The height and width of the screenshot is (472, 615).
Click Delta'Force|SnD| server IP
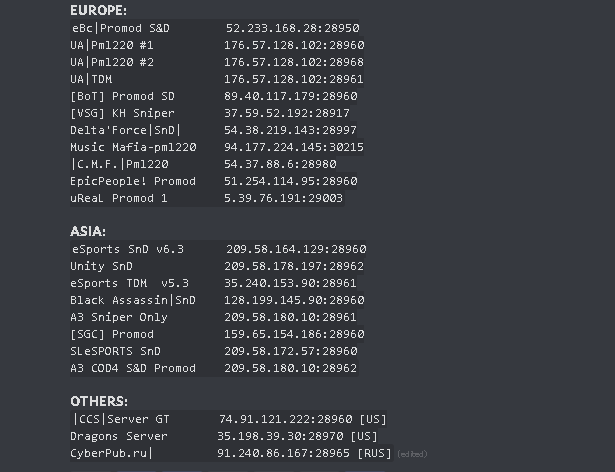click(290, 130)
